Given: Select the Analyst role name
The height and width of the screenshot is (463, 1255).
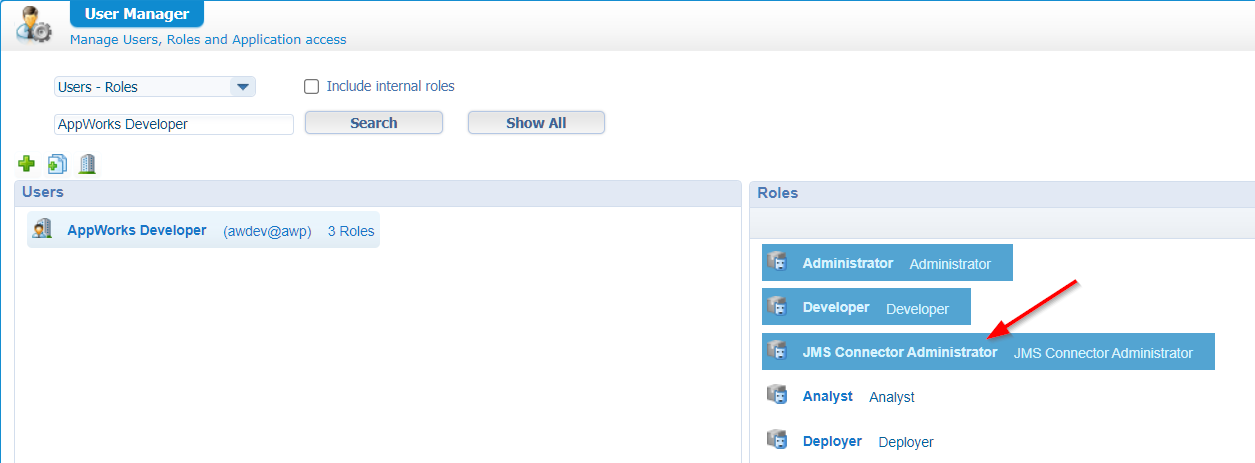Looking at the screenshot, I should tap(827, 396).
